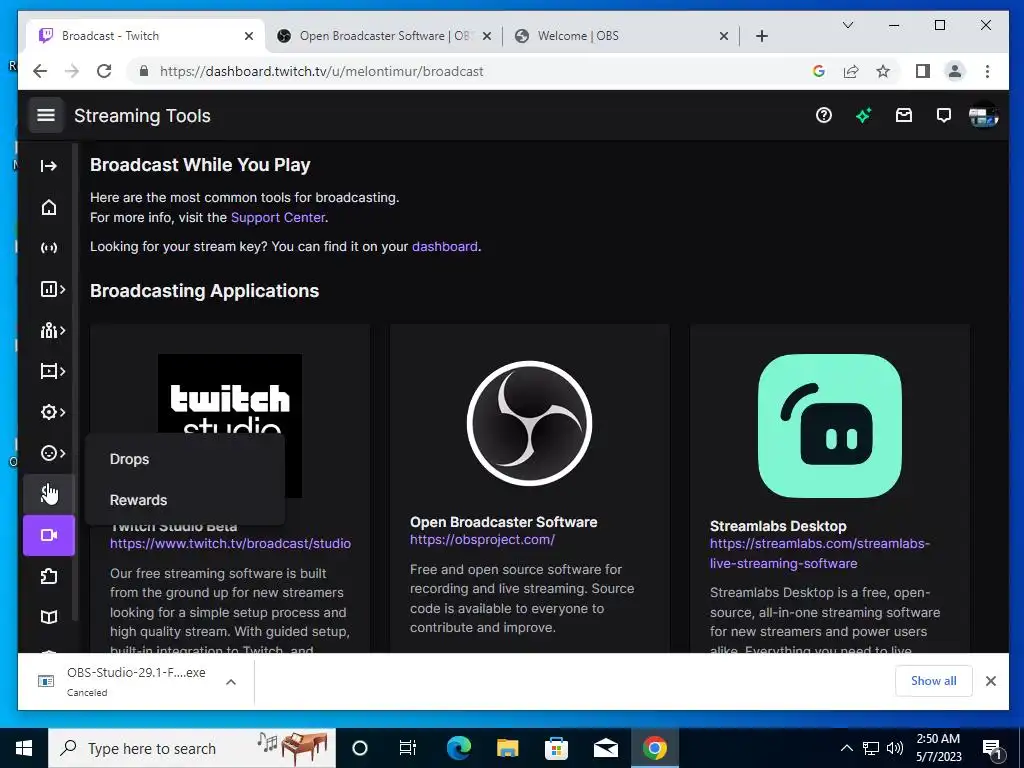Expand Insights analytics sidebar icon
This screenshot has width=1024, height=768.
pyautogui.click(x=52, y=289)
